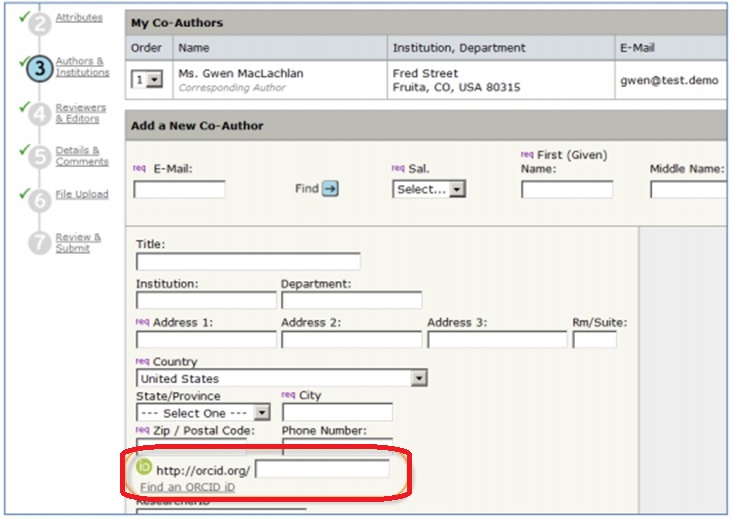Click the Institution input field

point(206,300)
